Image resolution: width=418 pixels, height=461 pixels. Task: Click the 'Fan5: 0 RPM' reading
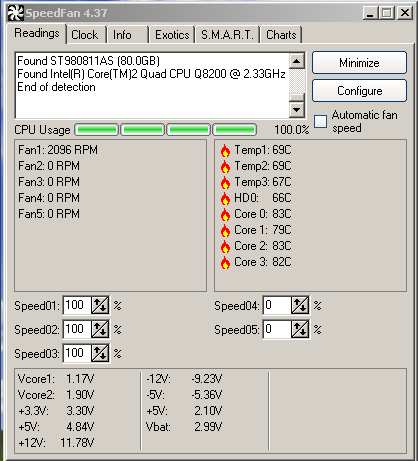49,214
